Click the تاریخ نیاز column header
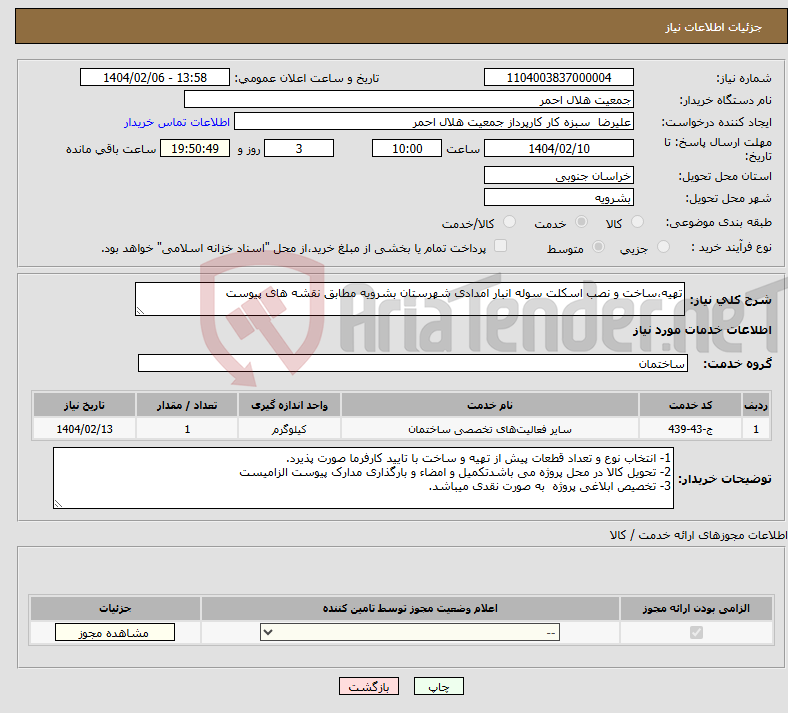 [x=84, y=405]
